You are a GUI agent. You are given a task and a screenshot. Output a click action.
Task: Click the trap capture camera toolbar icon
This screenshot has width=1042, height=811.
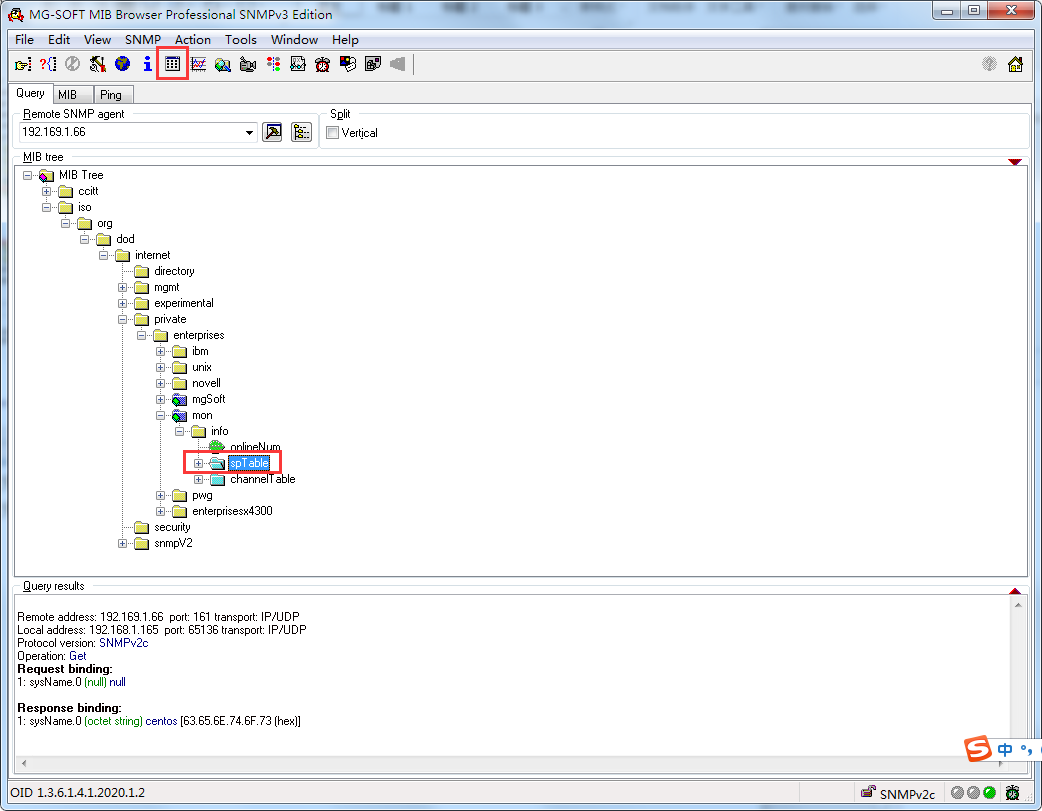[248, 63]
